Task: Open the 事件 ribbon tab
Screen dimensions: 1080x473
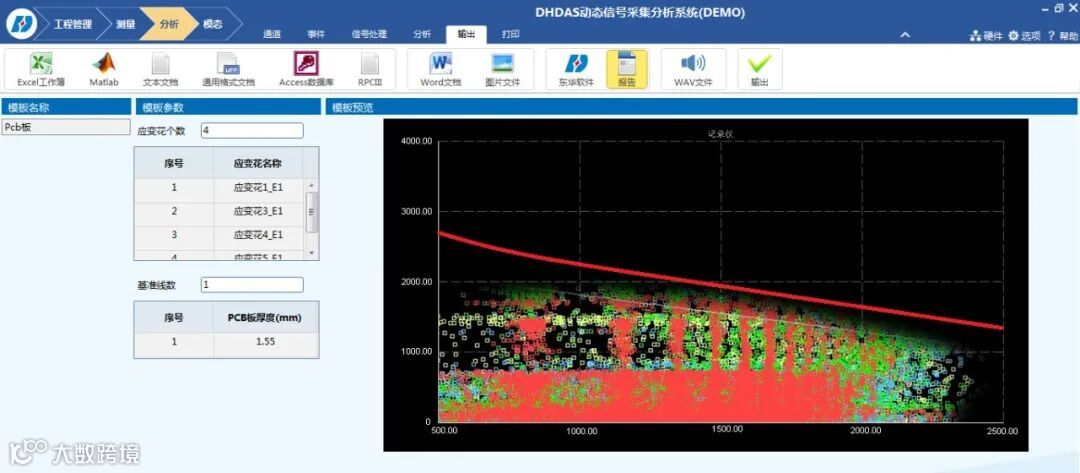Action: pyautogui.click(x=316, y=34)
